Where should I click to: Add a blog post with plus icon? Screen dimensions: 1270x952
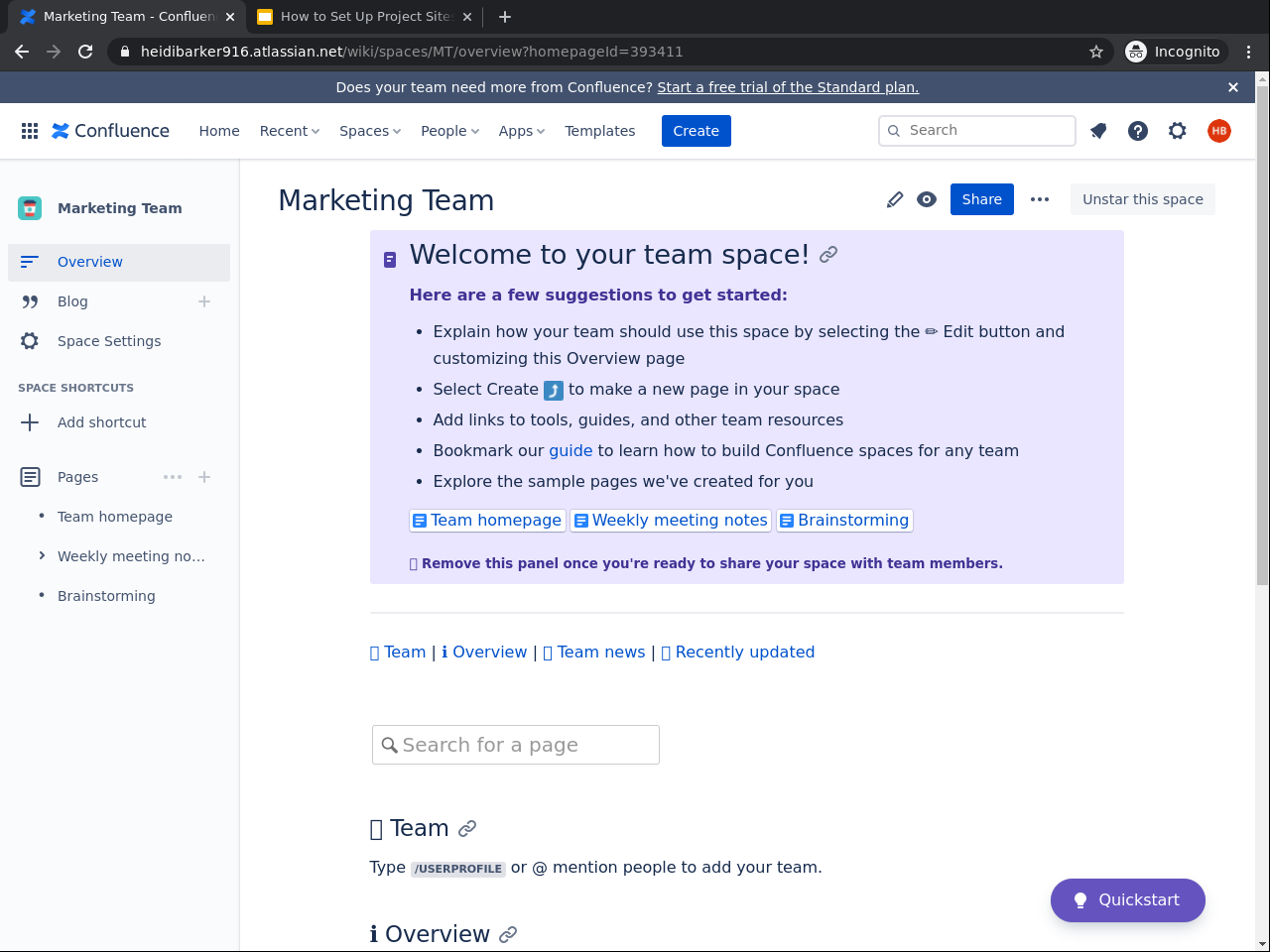[x=204, y=301]
